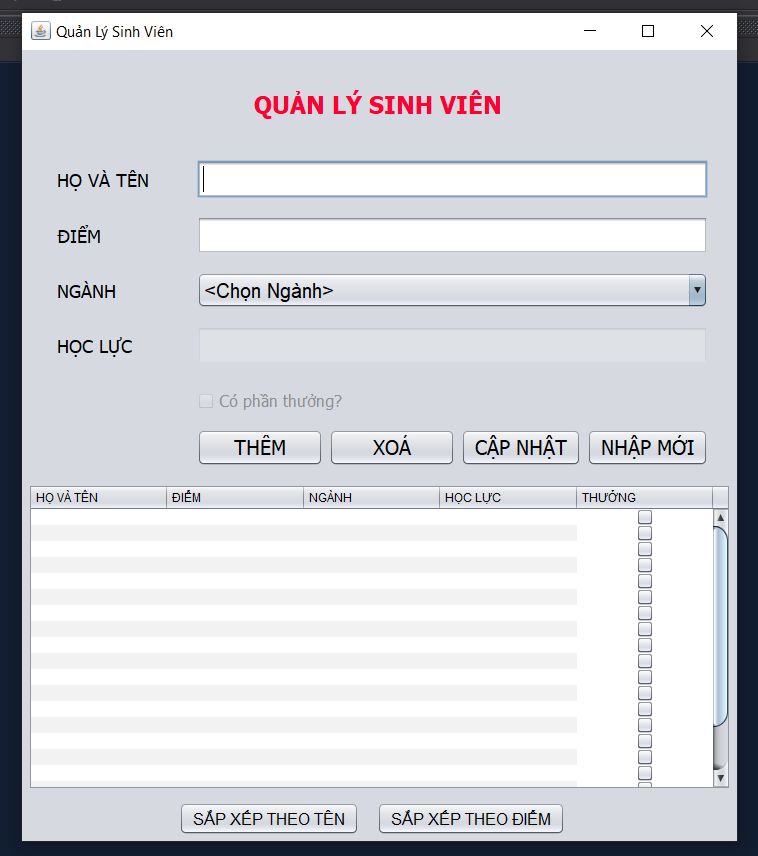The width and height of the screenshot is (758, 856).
Task: Click the table scrollbar up arrow
Action: click(720, 517)
